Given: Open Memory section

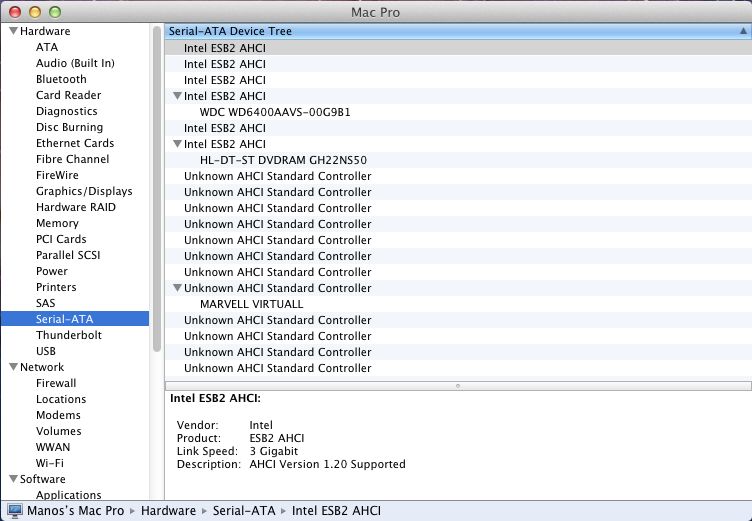Looking at the screenshot, I should pyautogui.click(x=57, y=223).
